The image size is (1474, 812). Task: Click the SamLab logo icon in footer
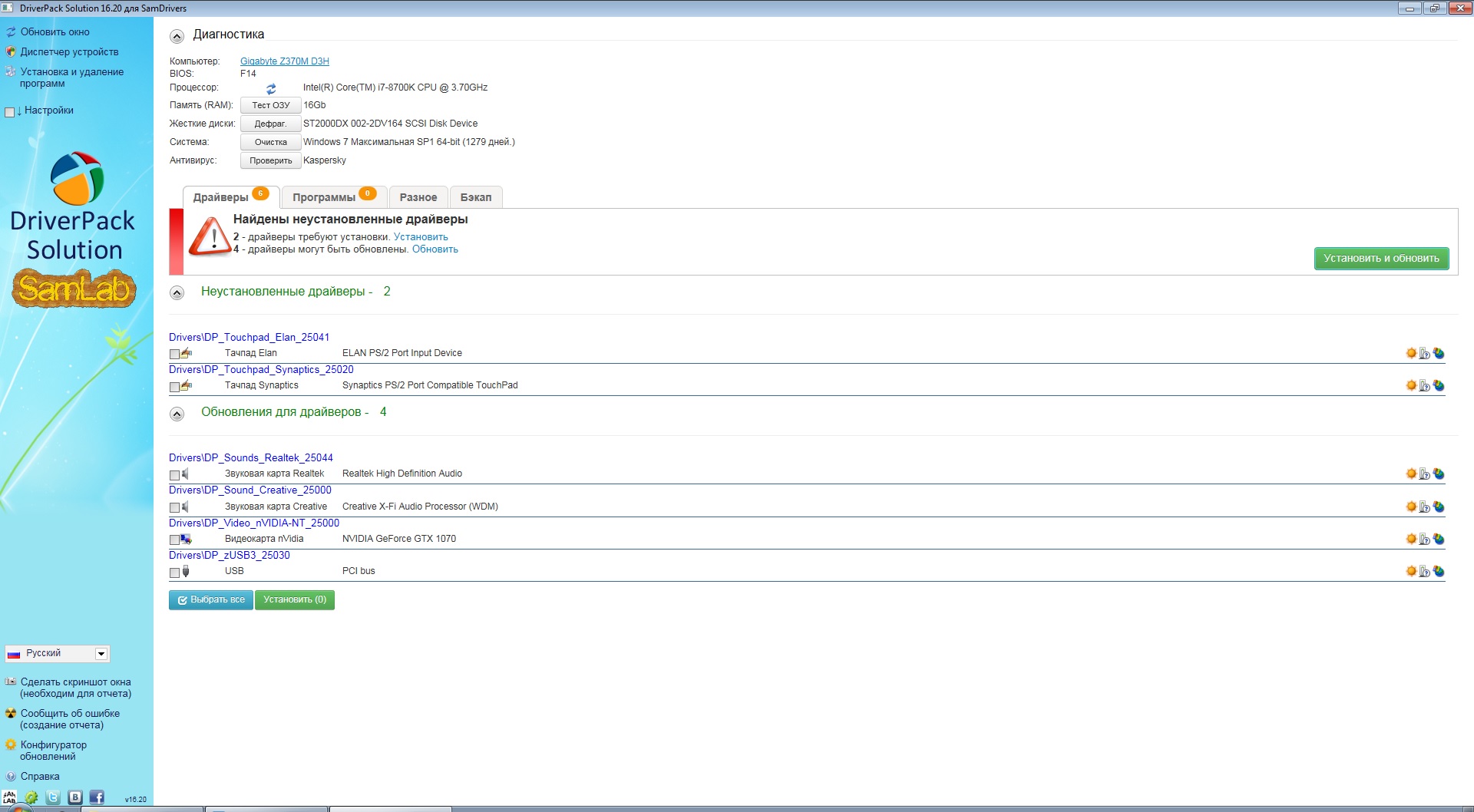click(10, 797)
